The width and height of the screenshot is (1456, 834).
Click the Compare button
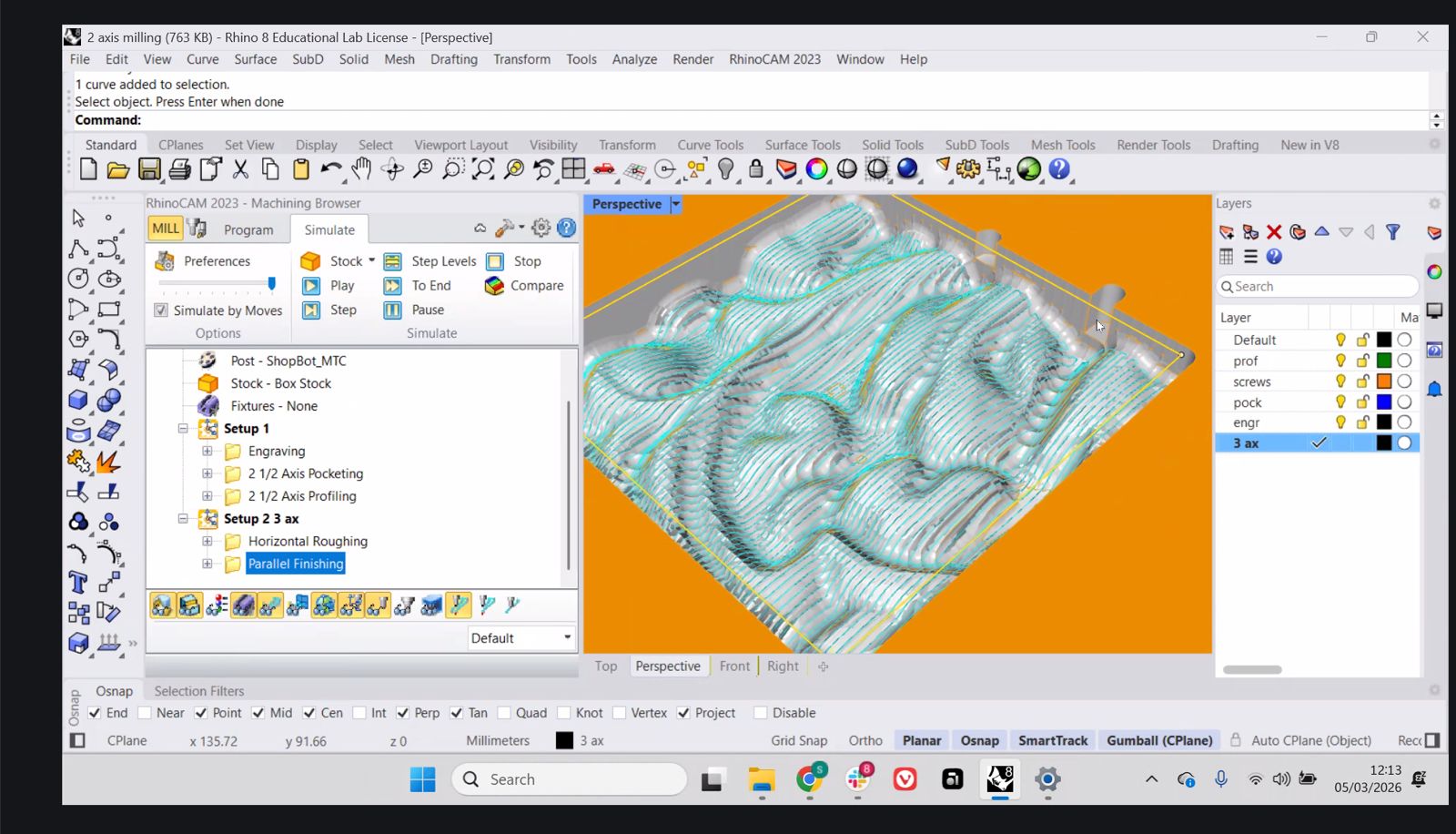524,286
